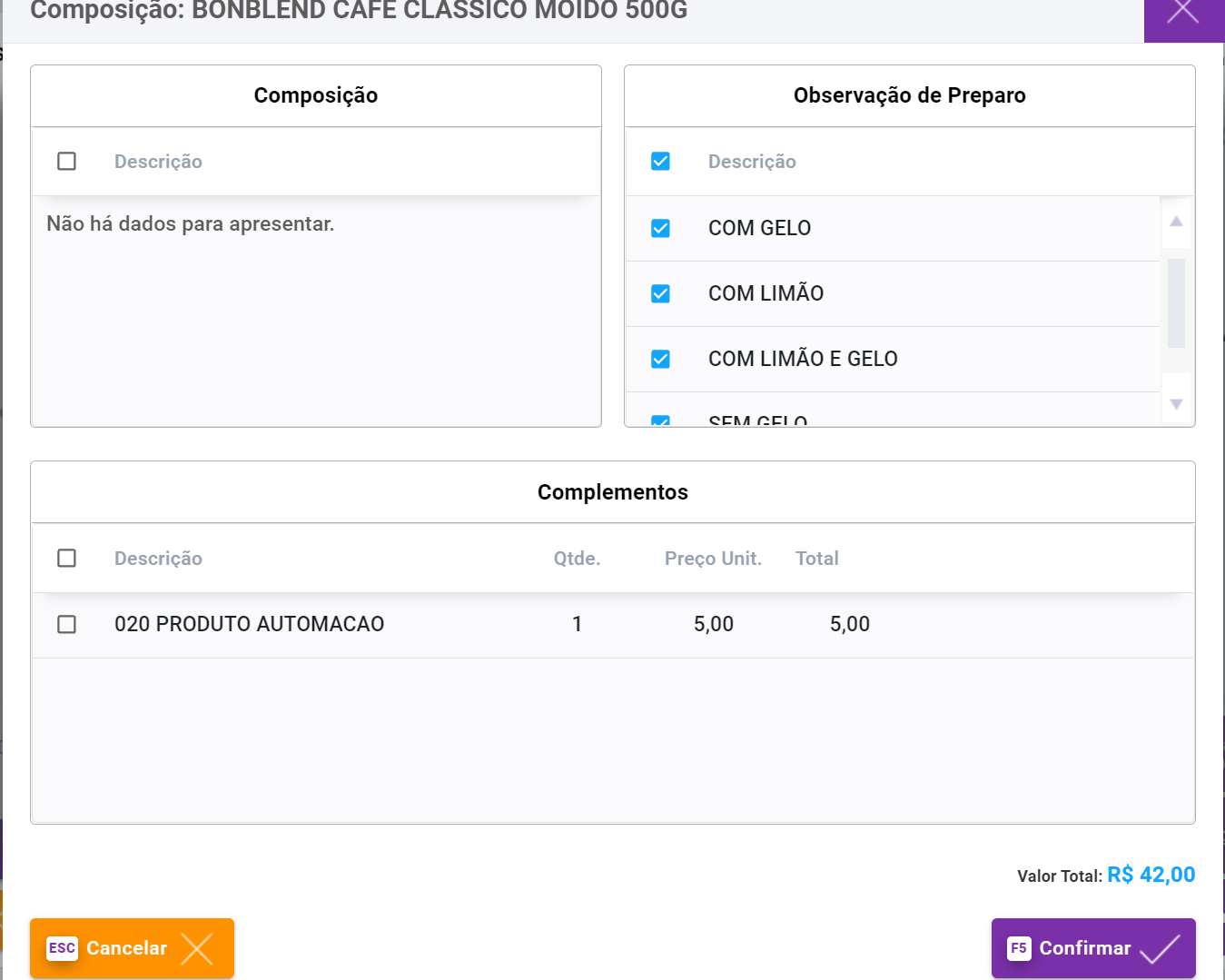Close the composition dialog with the X icon

tap(1182, 13)
